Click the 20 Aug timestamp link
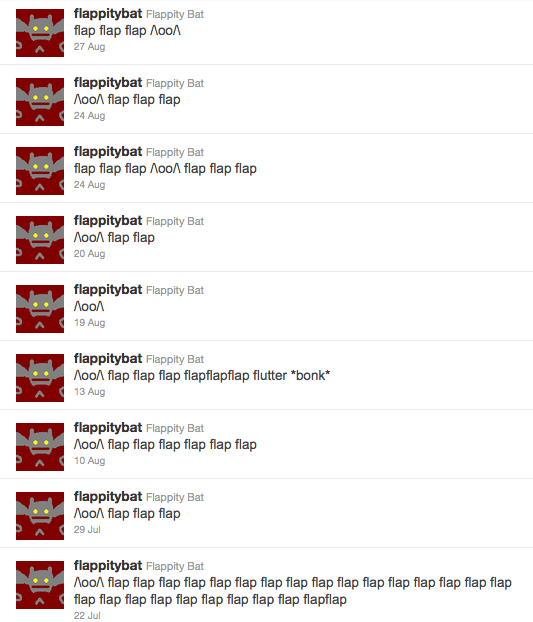533x622 pixels. pyautogui.click(x=89, y=254)
